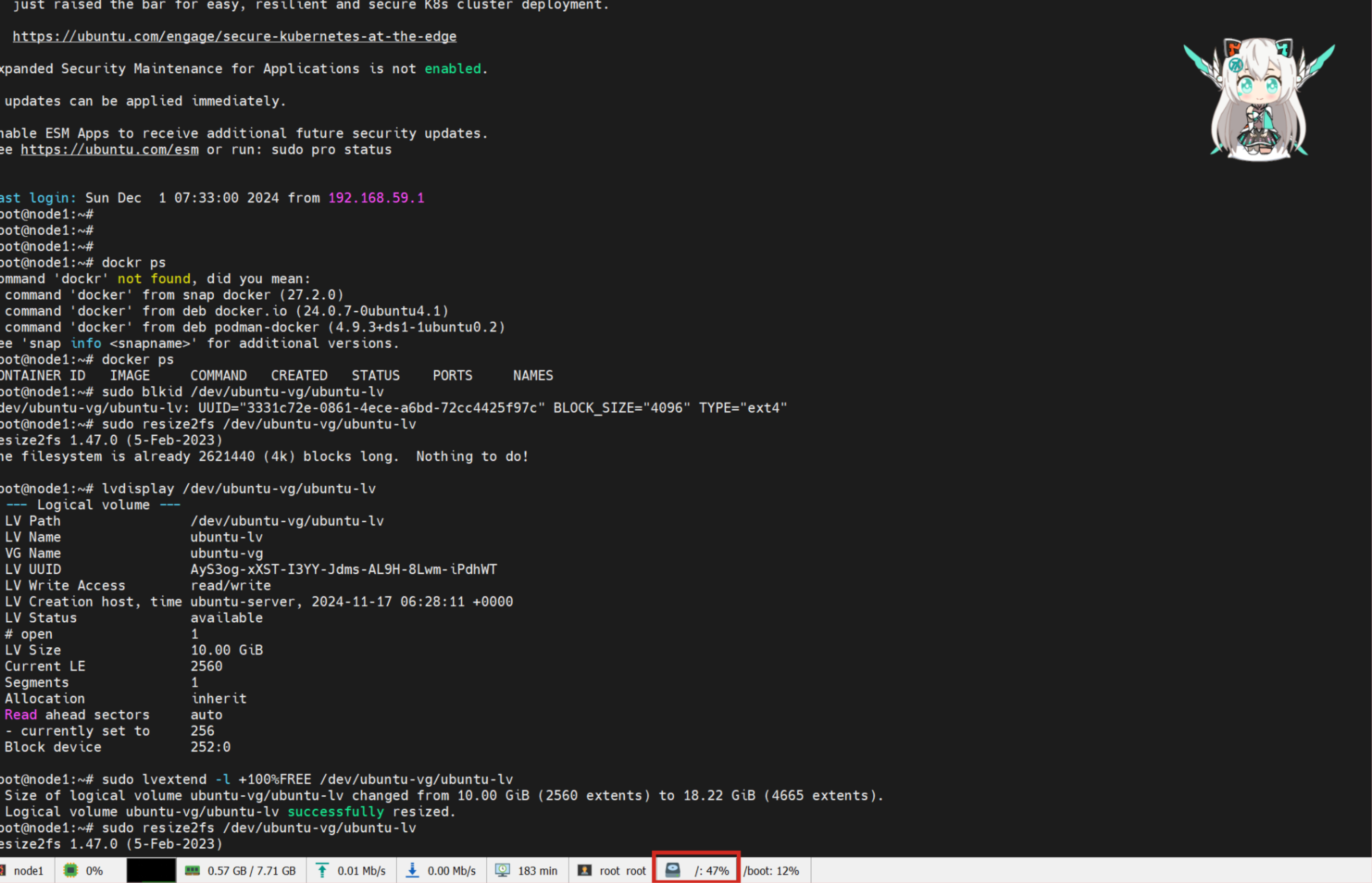Click the CPU usage graph in status bar

pyautogui.click(x=151, y=870)
